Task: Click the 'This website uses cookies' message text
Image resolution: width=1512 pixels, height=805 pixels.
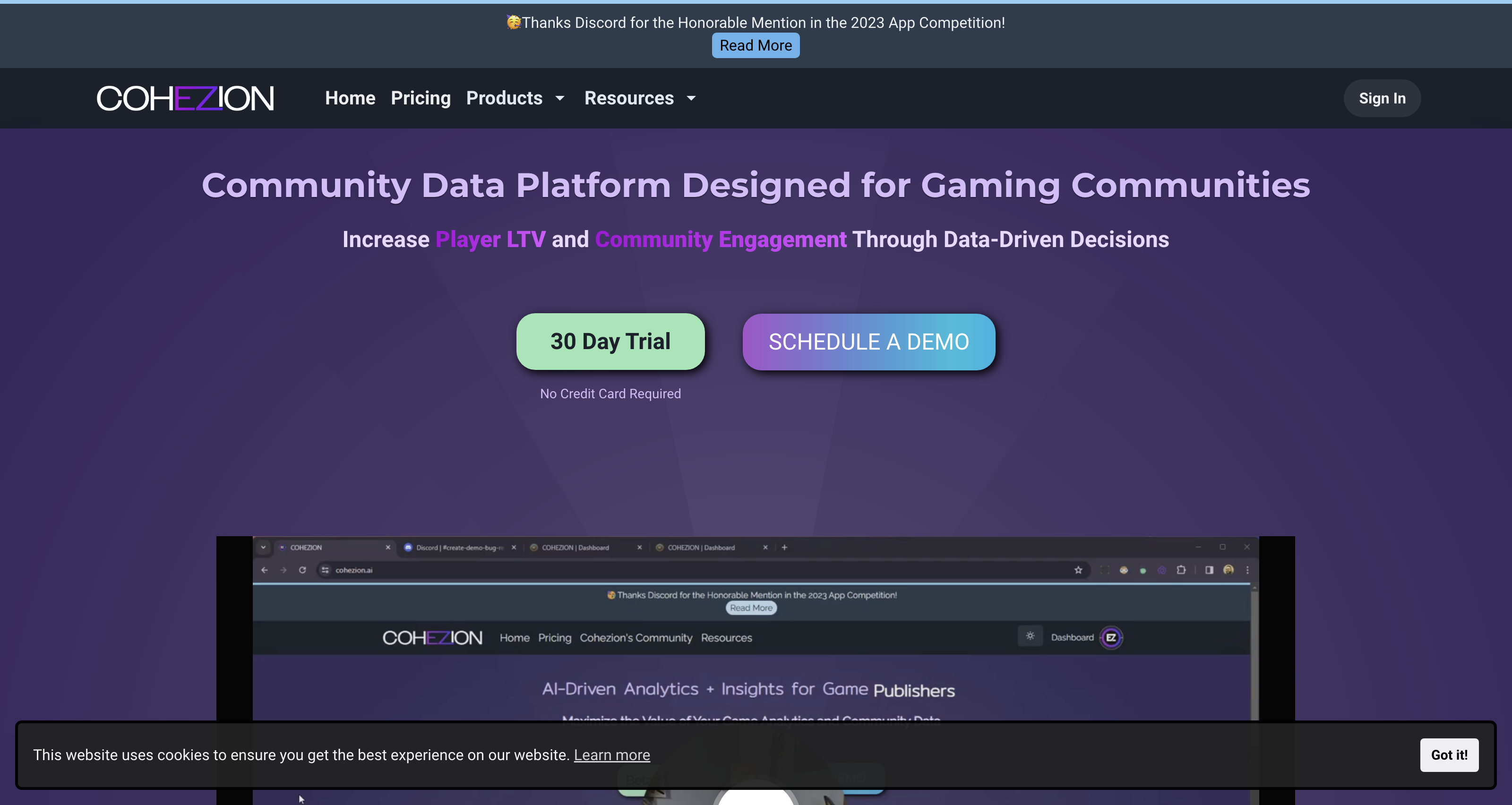Action: pyautogui.click(x=302, y=754)
